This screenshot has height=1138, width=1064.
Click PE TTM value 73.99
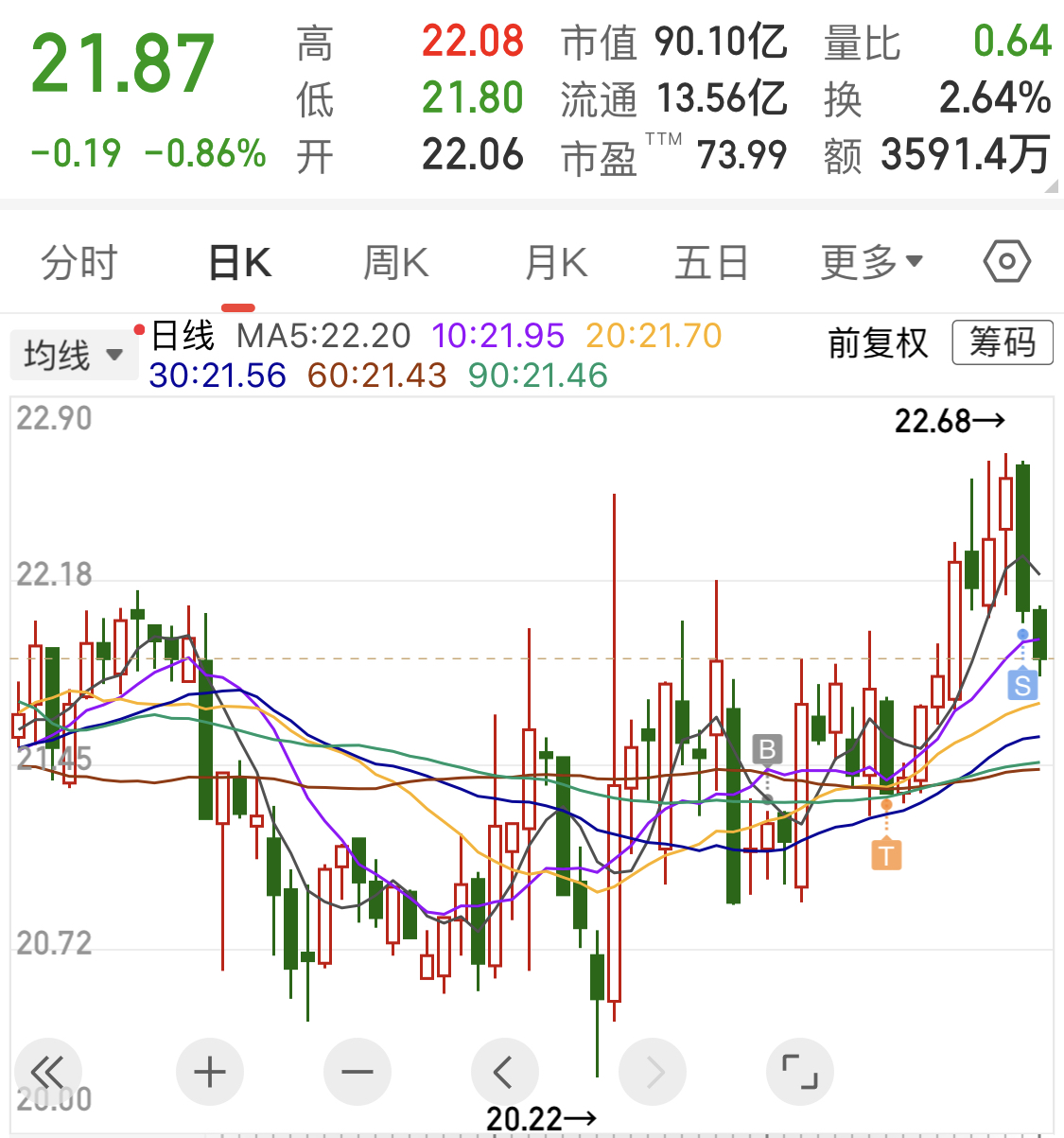741,154
